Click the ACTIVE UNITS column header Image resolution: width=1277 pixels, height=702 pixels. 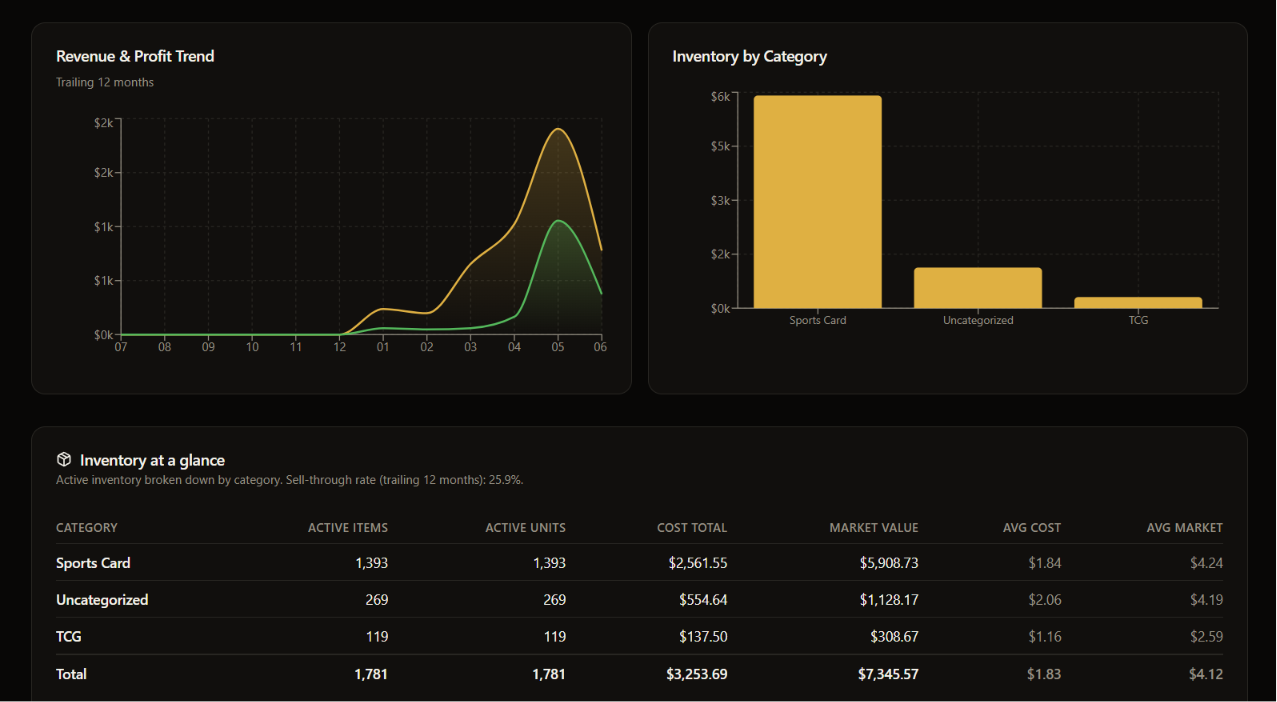[x=526, y=527]
